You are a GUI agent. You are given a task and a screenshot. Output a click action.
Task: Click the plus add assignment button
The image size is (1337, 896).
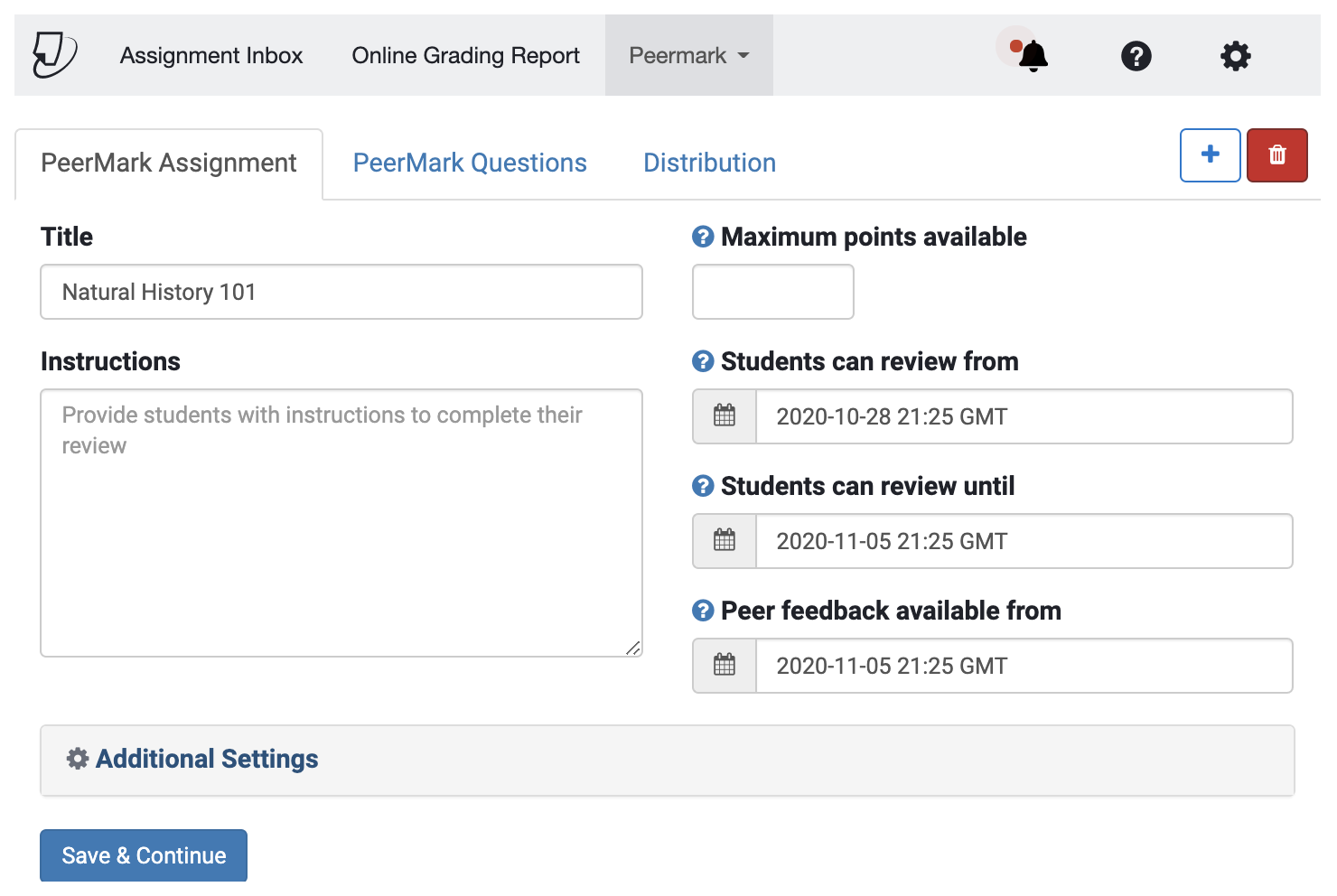coord(1210,155)
